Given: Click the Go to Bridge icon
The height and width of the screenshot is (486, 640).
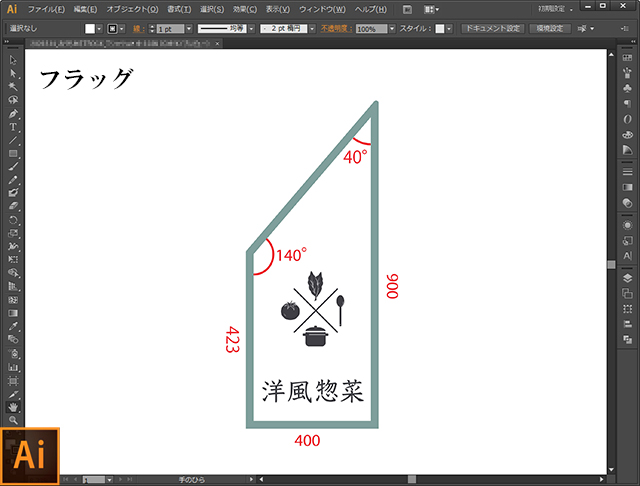Looking at the screenshot, I should coord(407,9).
